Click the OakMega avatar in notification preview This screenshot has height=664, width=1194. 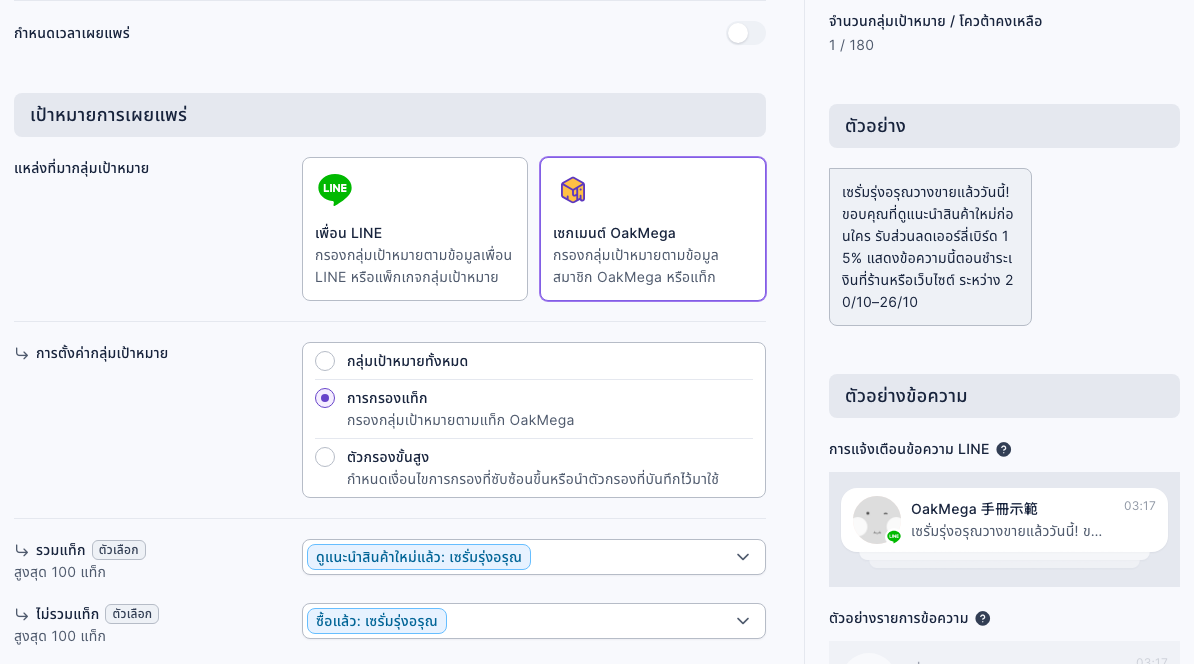pyautogui.click(x=876, y=520)
